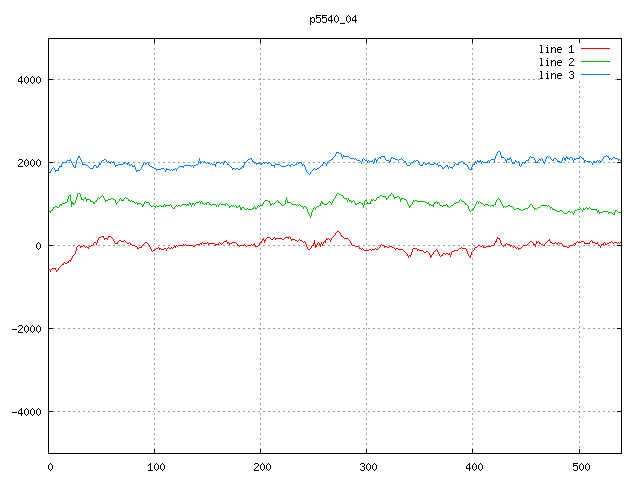Click the 300 x-axis tick label
The width and height of the screenshot is (640, 480).
tap(368, 467)
